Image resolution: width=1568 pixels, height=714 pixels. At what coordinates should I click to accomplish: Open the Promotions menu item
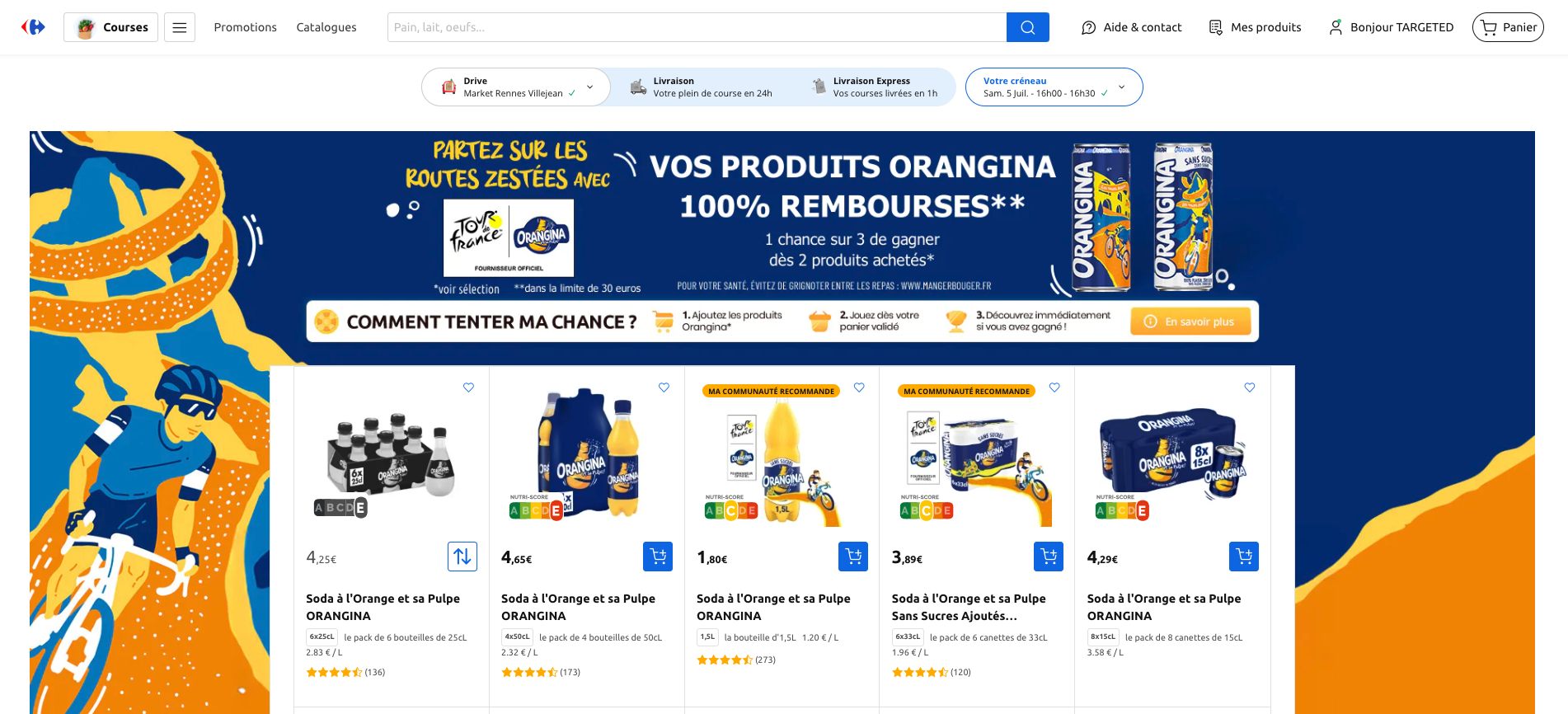click(246, 27)
